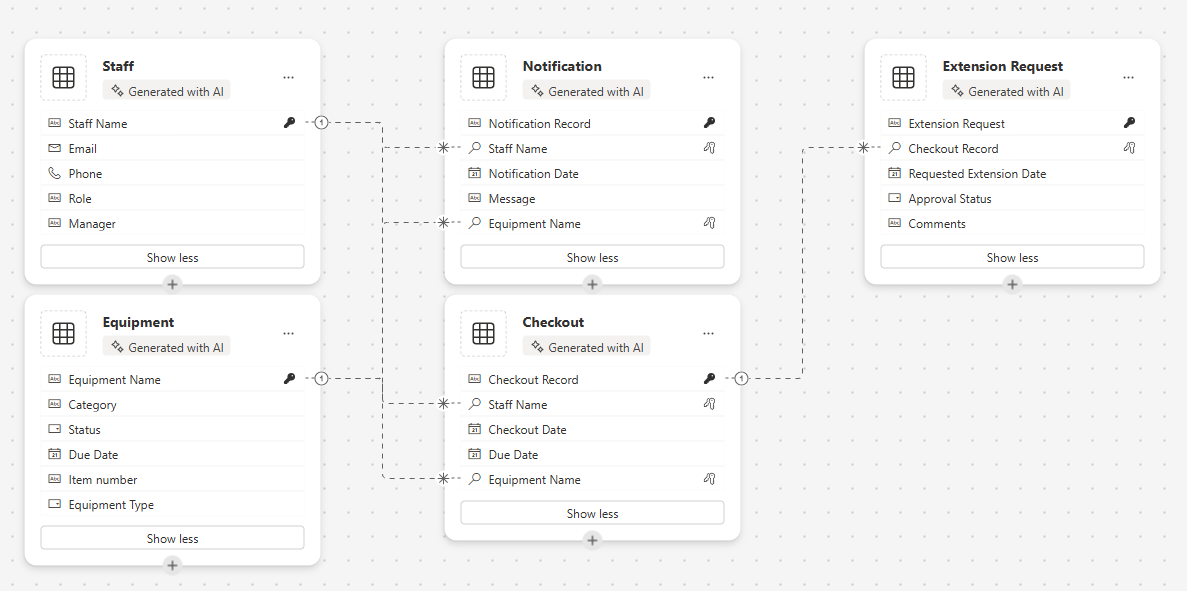Expand the Extension Request table with the plus control
Screen dimensions: 1187x591
1012,284
